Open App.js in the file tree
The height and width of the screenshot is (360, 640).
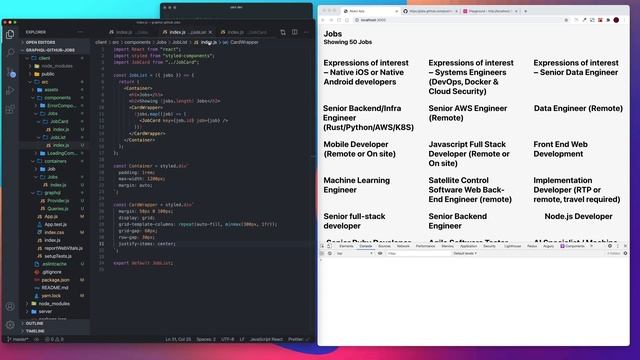point(51,216)
